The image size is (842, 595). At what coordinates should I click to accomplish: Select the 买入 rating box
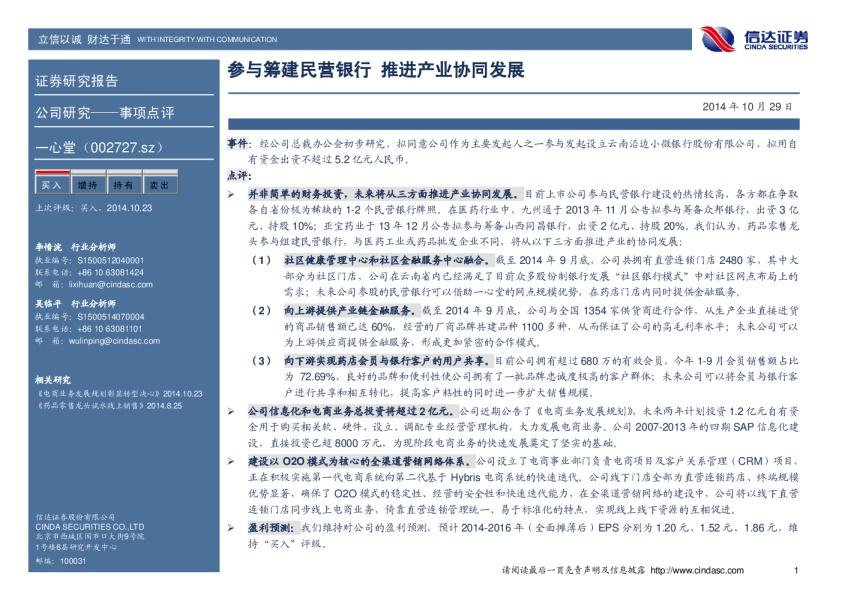pyautogui.click(x=50, y=185)
